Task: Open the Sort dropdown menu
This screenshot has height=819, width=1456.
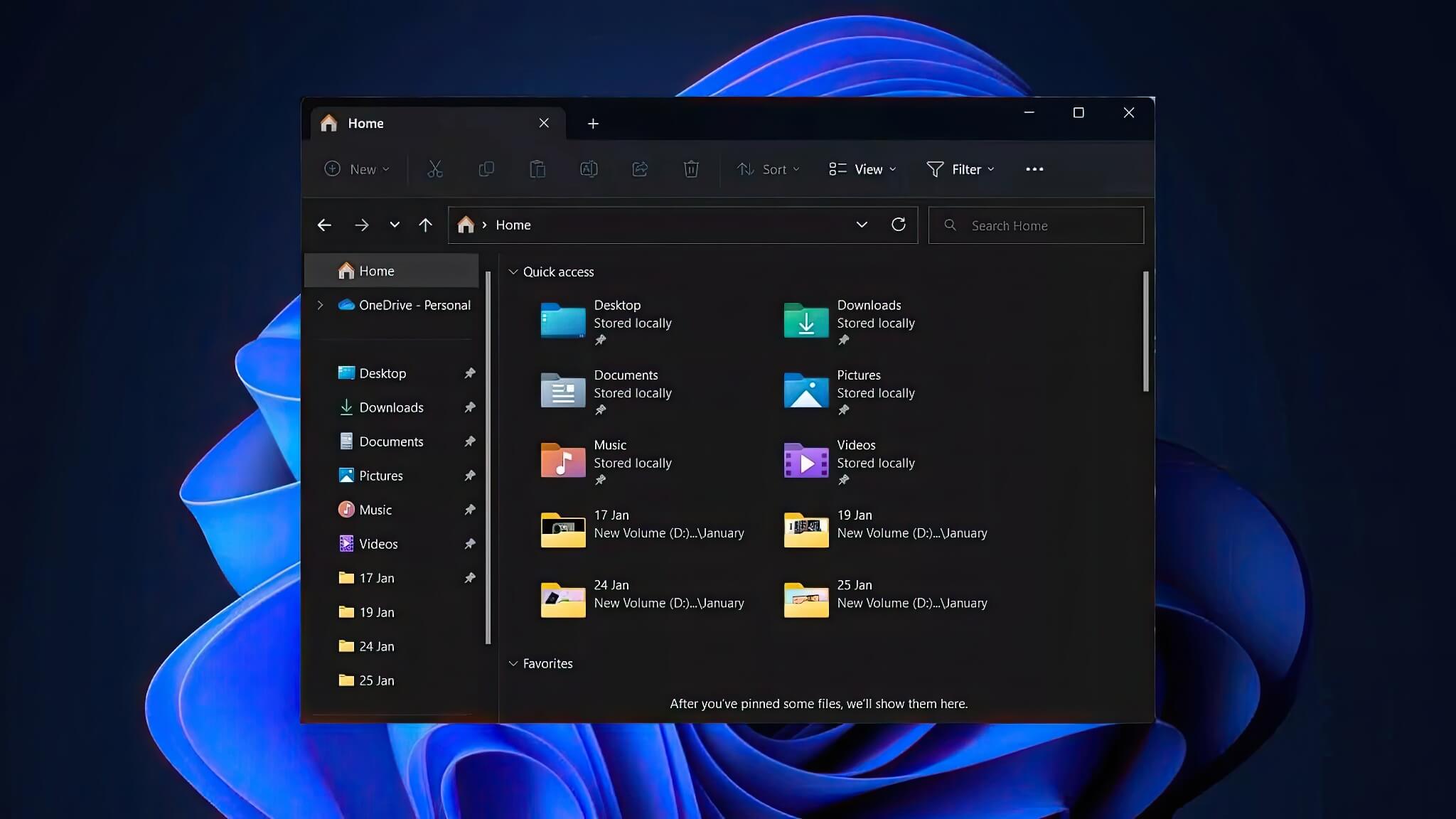Action: 767,169
